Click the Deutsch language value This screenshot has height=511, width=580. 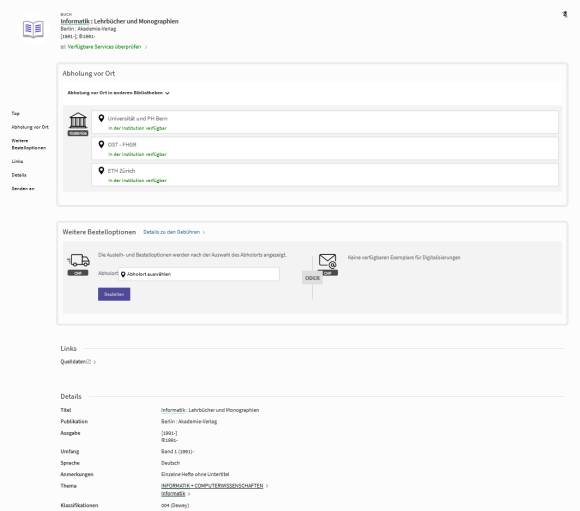tap(171, 463)
